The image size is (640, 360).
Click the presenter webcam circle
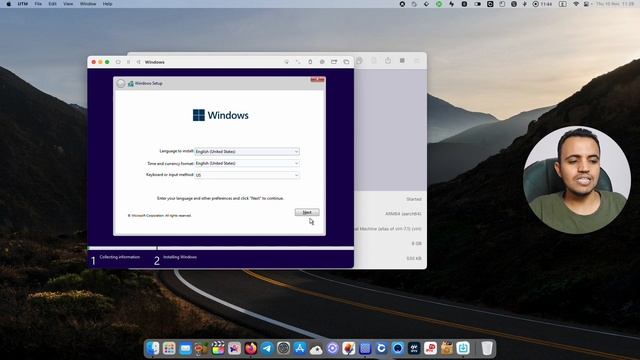(577, 180)
